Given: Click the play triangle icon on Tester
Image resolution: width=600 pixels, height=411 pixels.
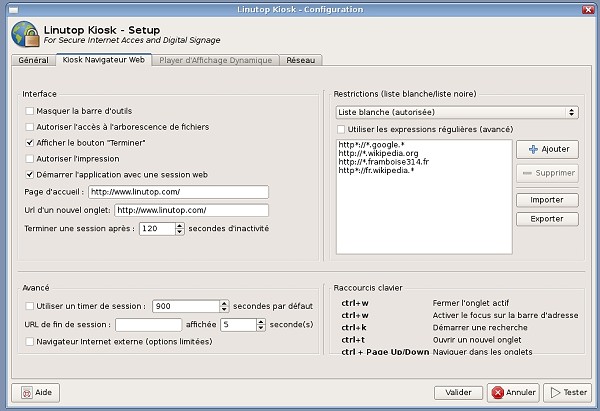Looking at the screenshot, I should pyautogui.click(x=555, y=393).
